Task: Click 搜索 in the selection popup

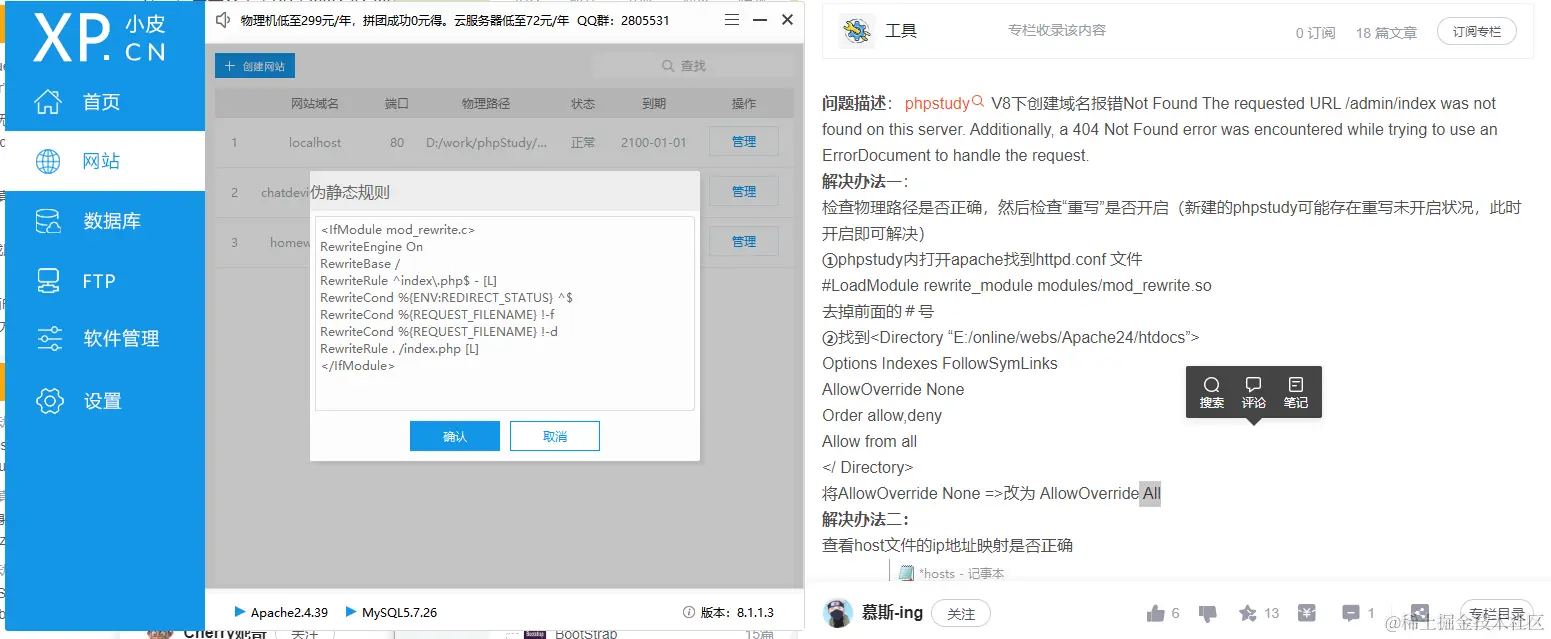Action: point(1212,393)
